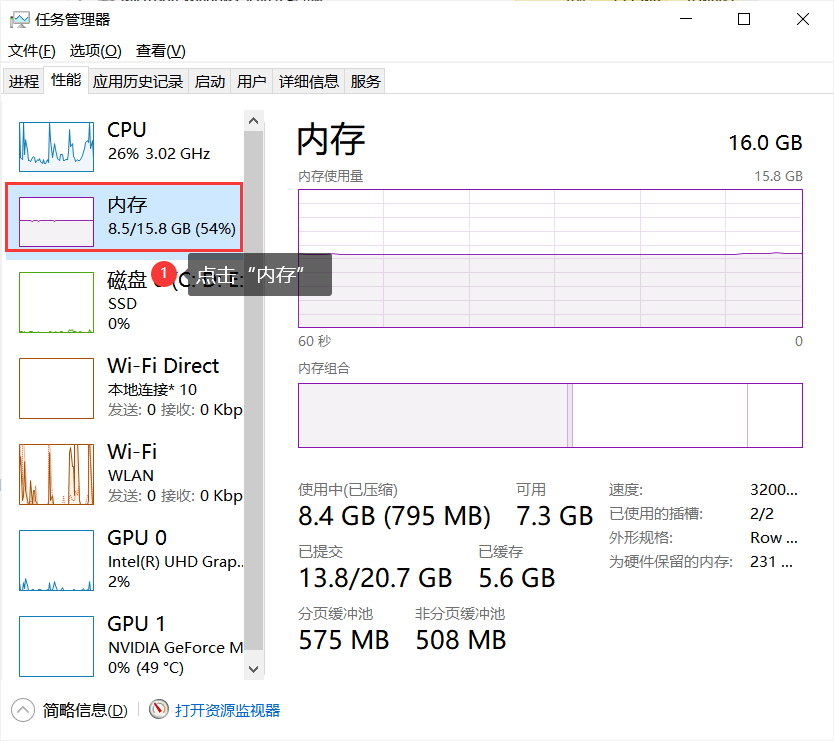834x741 pixels.
Task: Click the 外形规格 Row value
Action: [x=774, y=537]
